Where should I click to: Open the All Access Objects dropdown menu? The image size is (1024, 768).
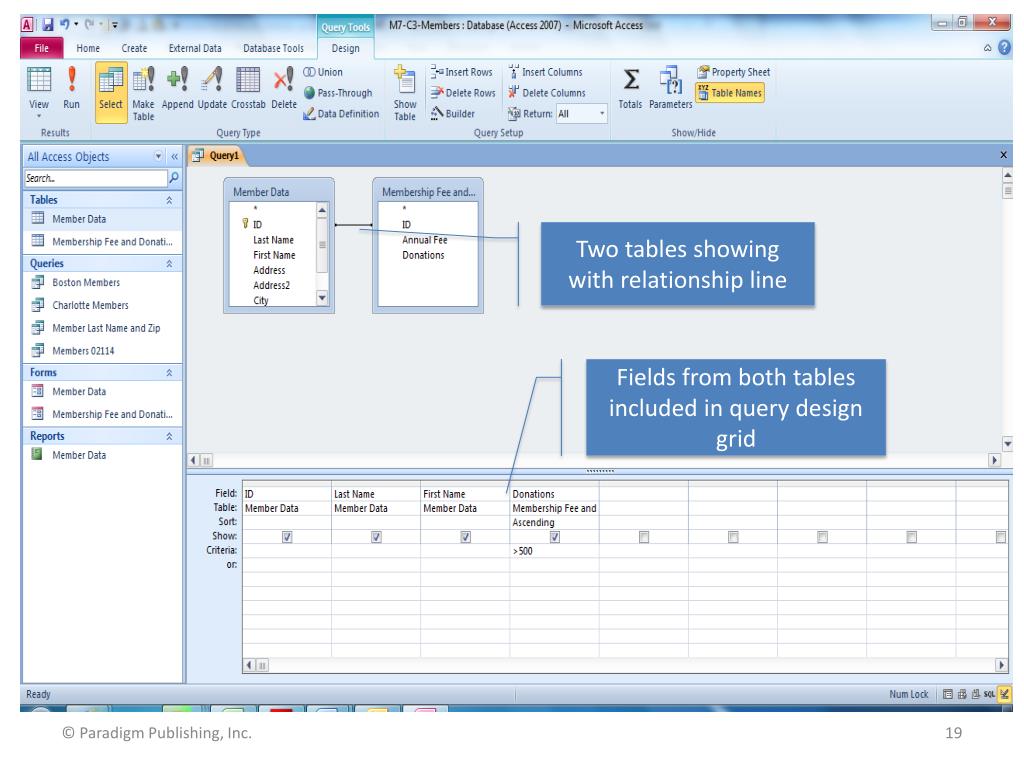pyautogui.click(x=158, y=156)
